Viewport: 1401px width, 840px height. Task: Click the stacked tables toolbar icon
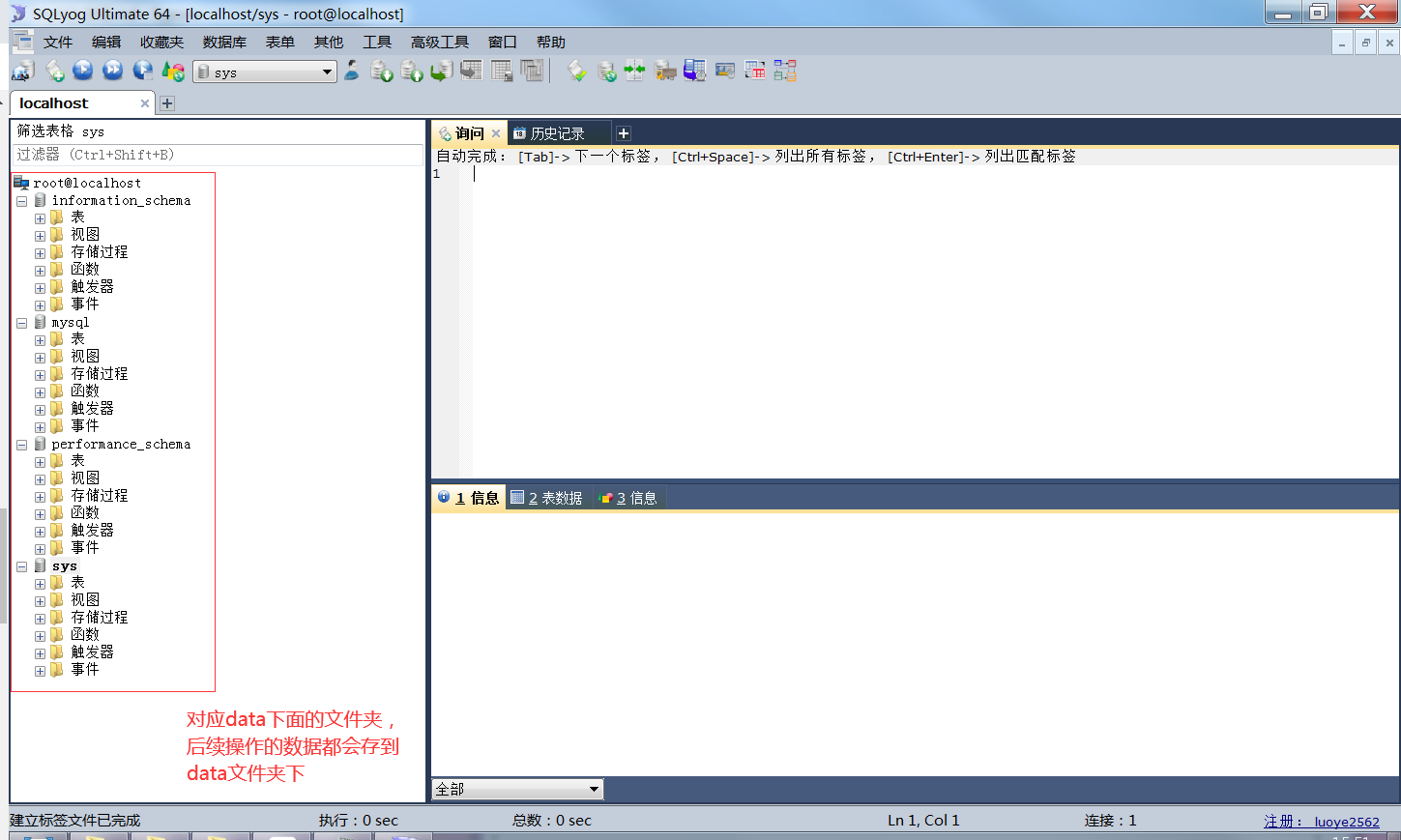click(532, 71)
